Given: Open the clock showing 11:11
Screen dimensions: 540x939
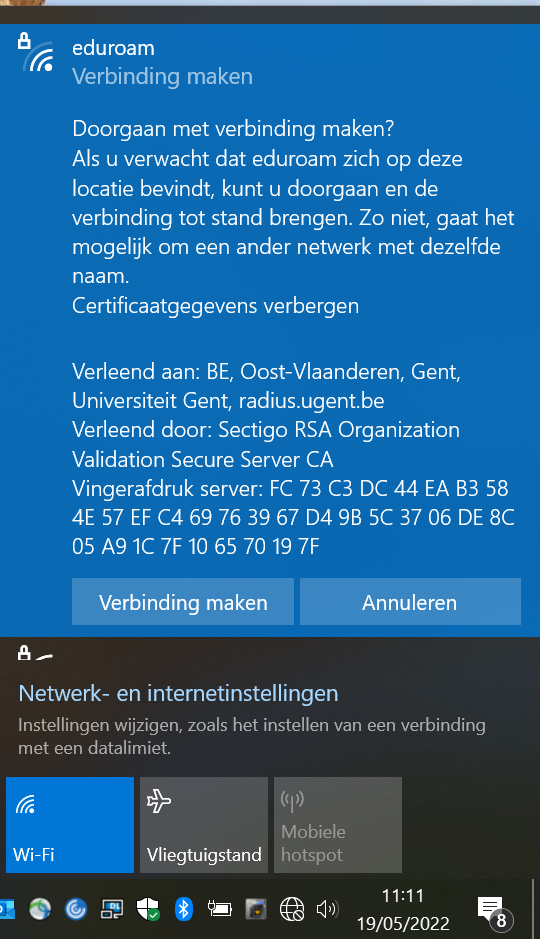Looking at the screenshot, I should click(403, 910).
